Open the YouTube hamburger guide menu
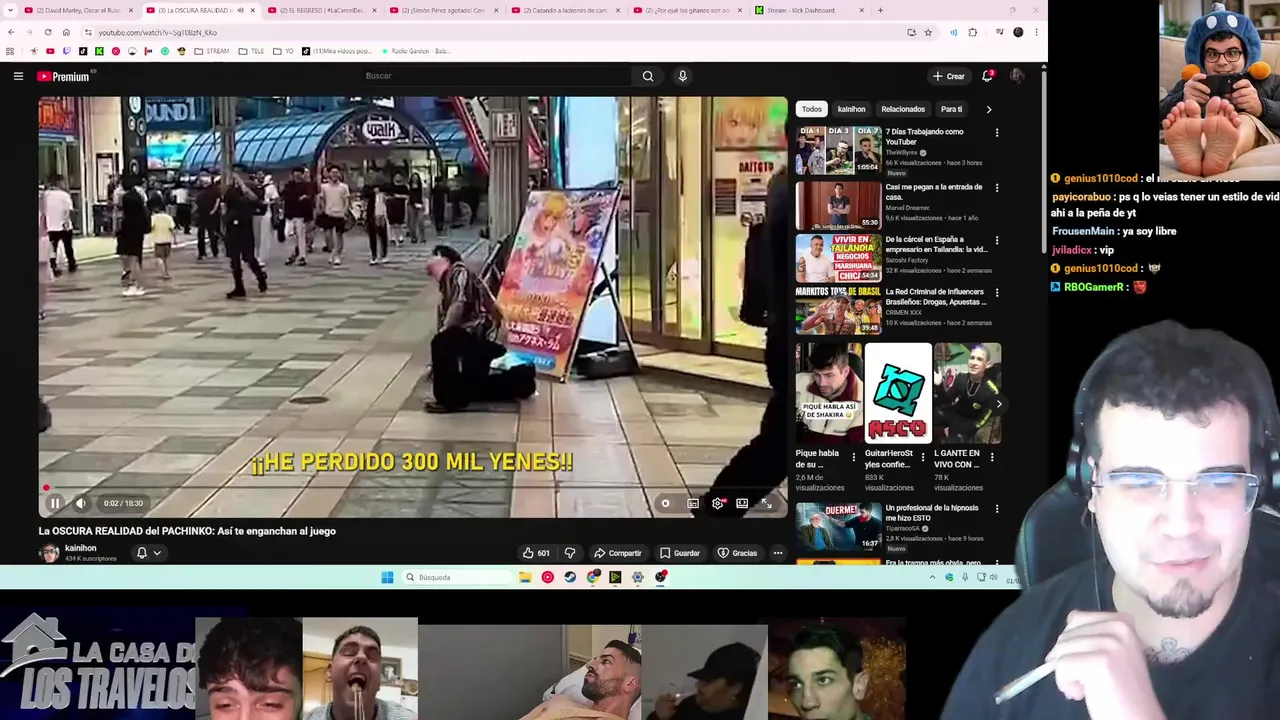 click(x=18, y=76)
